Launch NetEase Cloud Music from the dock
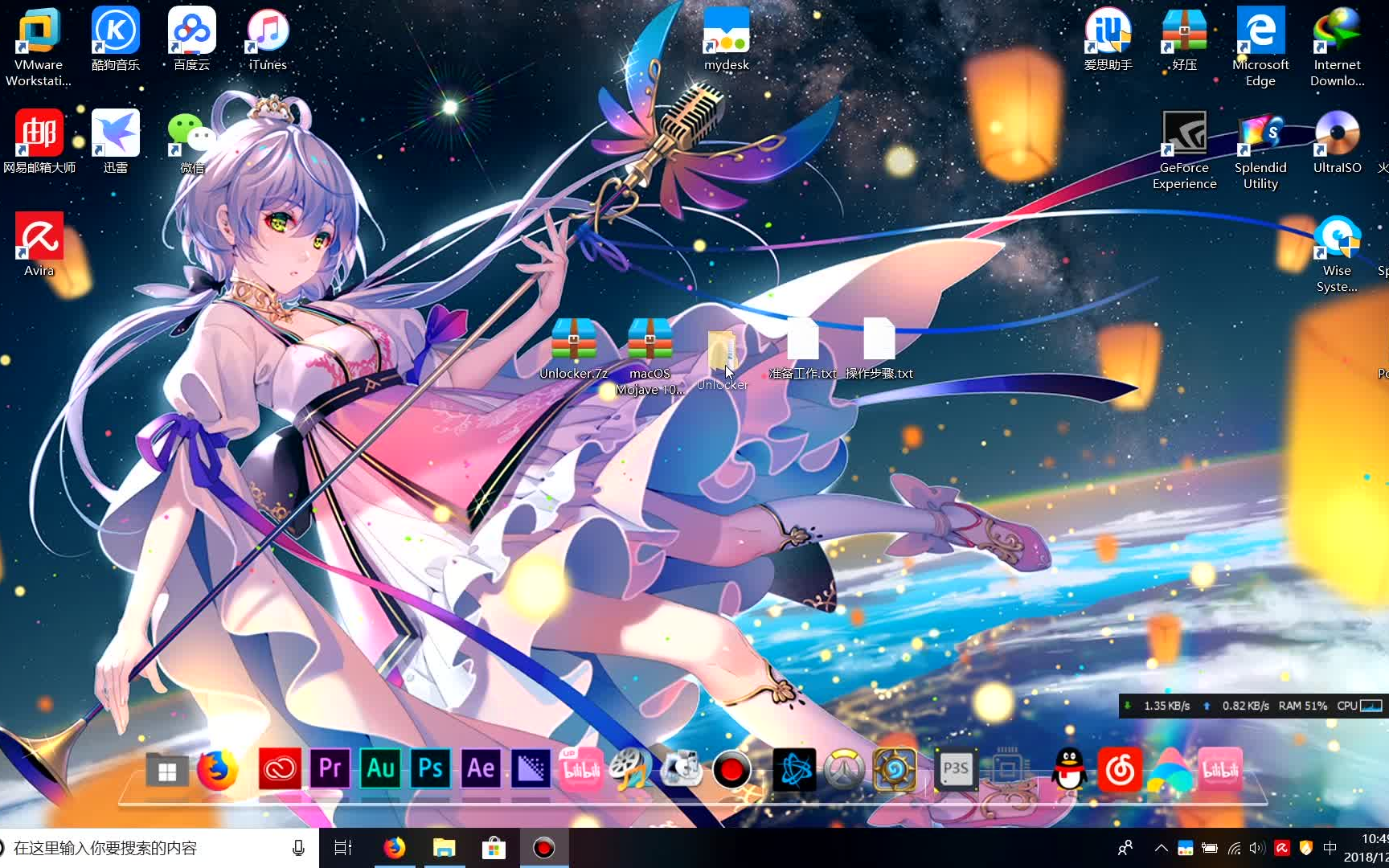 (1120, 770)
